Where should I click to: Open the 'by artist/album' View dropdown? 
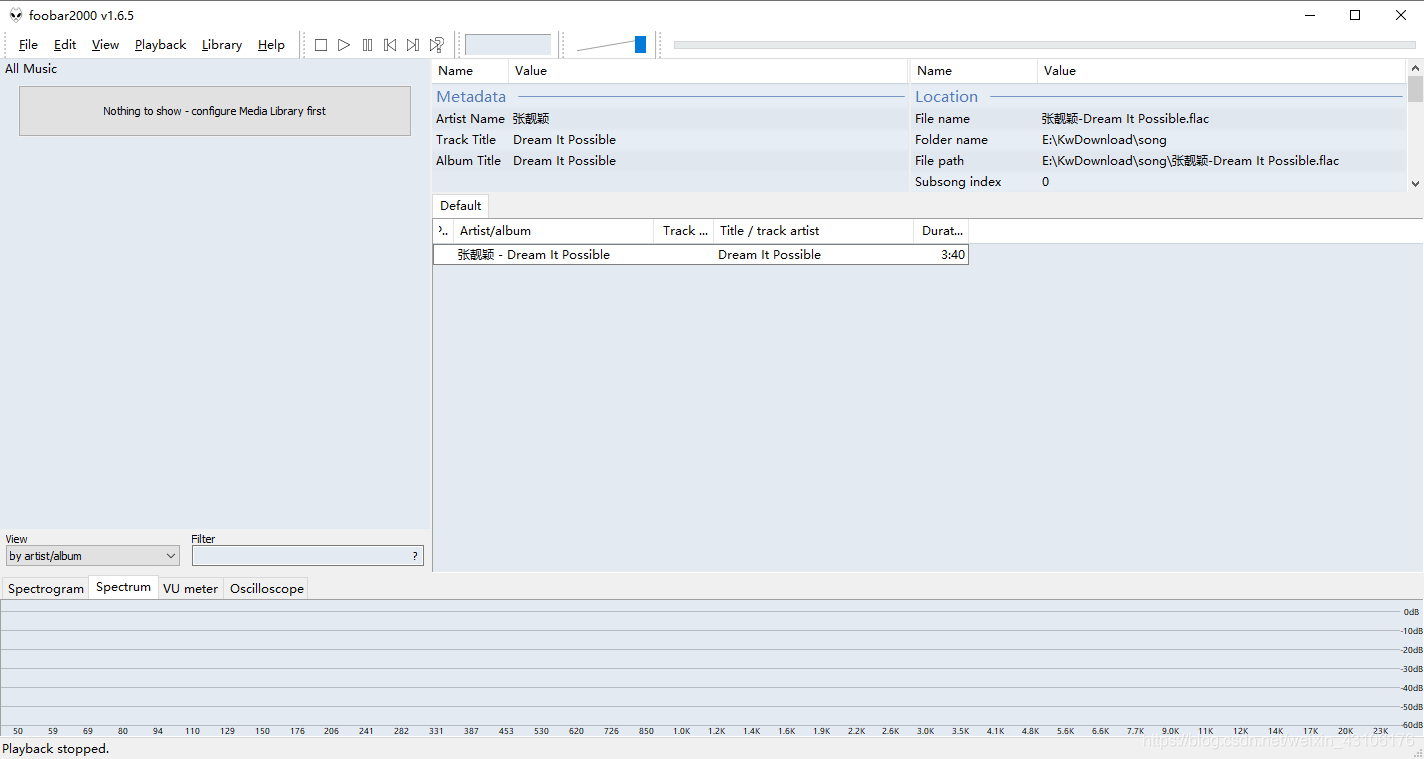coord(93,556)
